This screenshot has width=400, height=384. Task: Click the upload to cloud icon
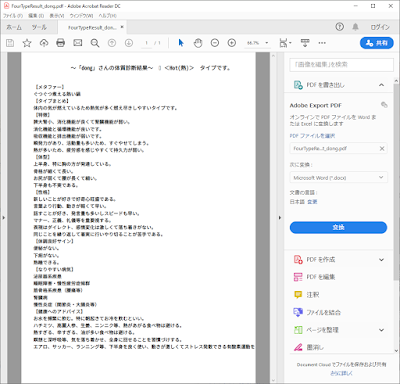[x=44, y=43]
